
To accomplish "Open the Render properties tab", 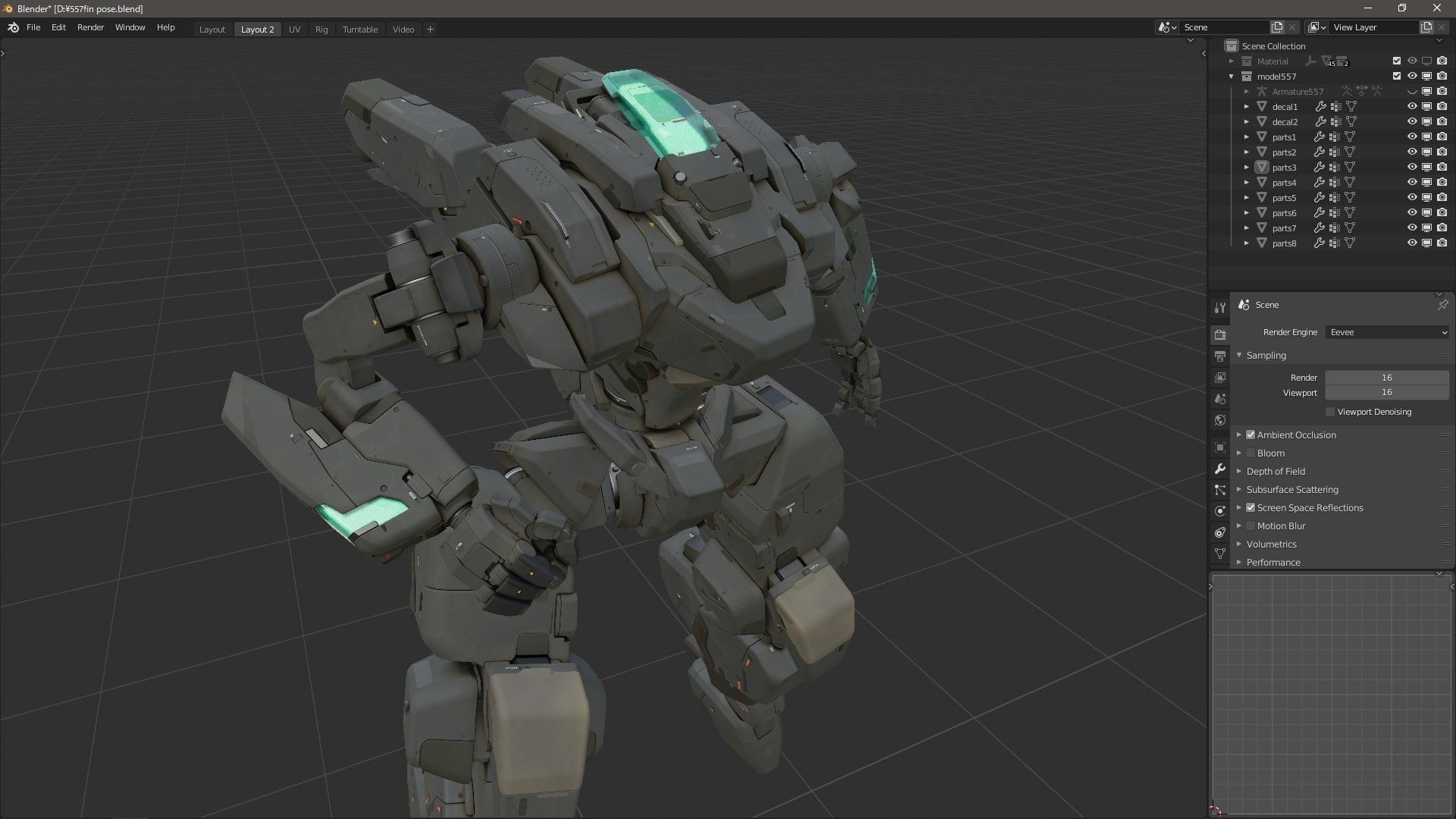I will [1219, 334].
